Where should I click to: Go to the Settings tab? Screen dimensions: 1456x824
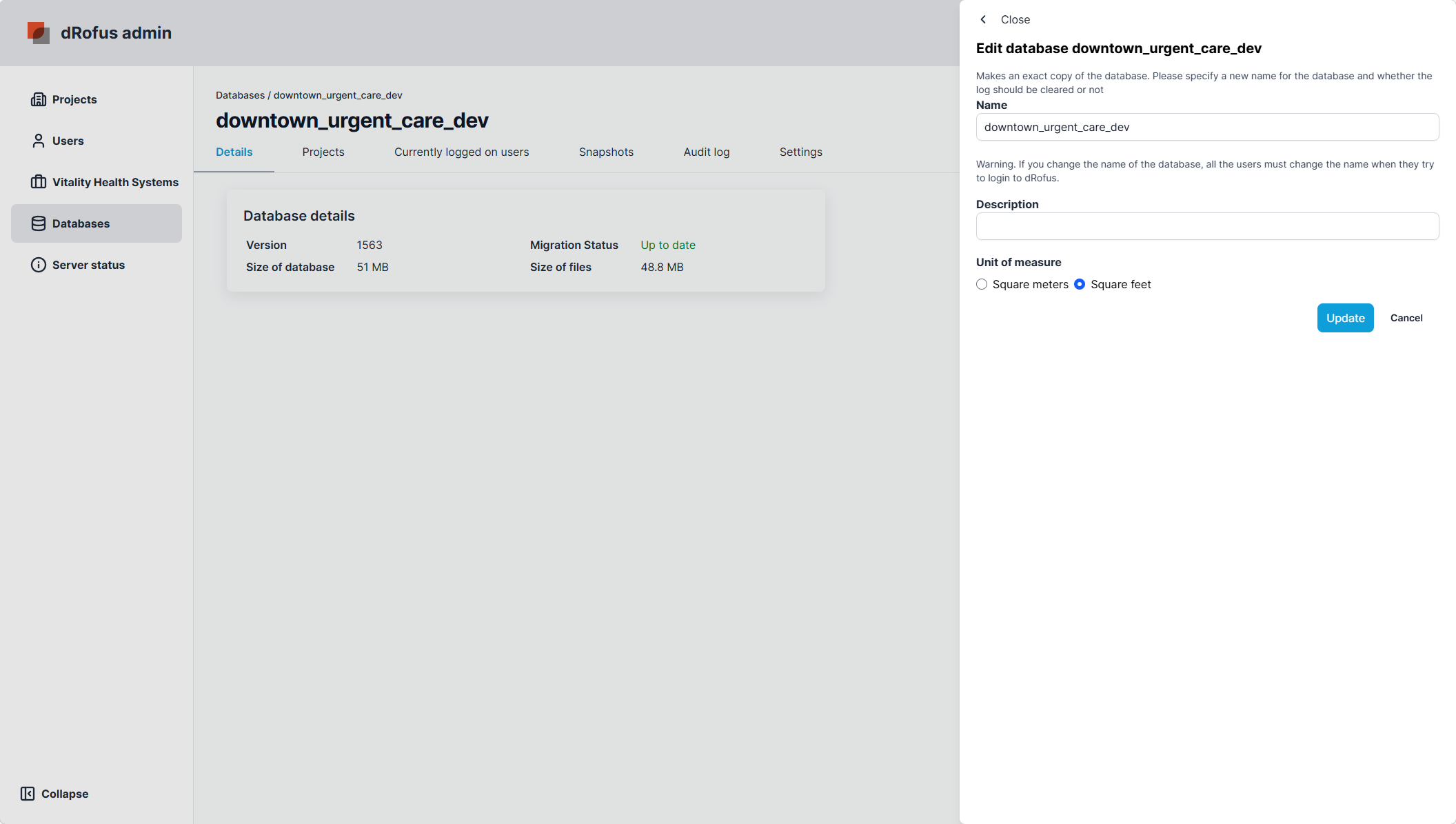coord(801,152)
